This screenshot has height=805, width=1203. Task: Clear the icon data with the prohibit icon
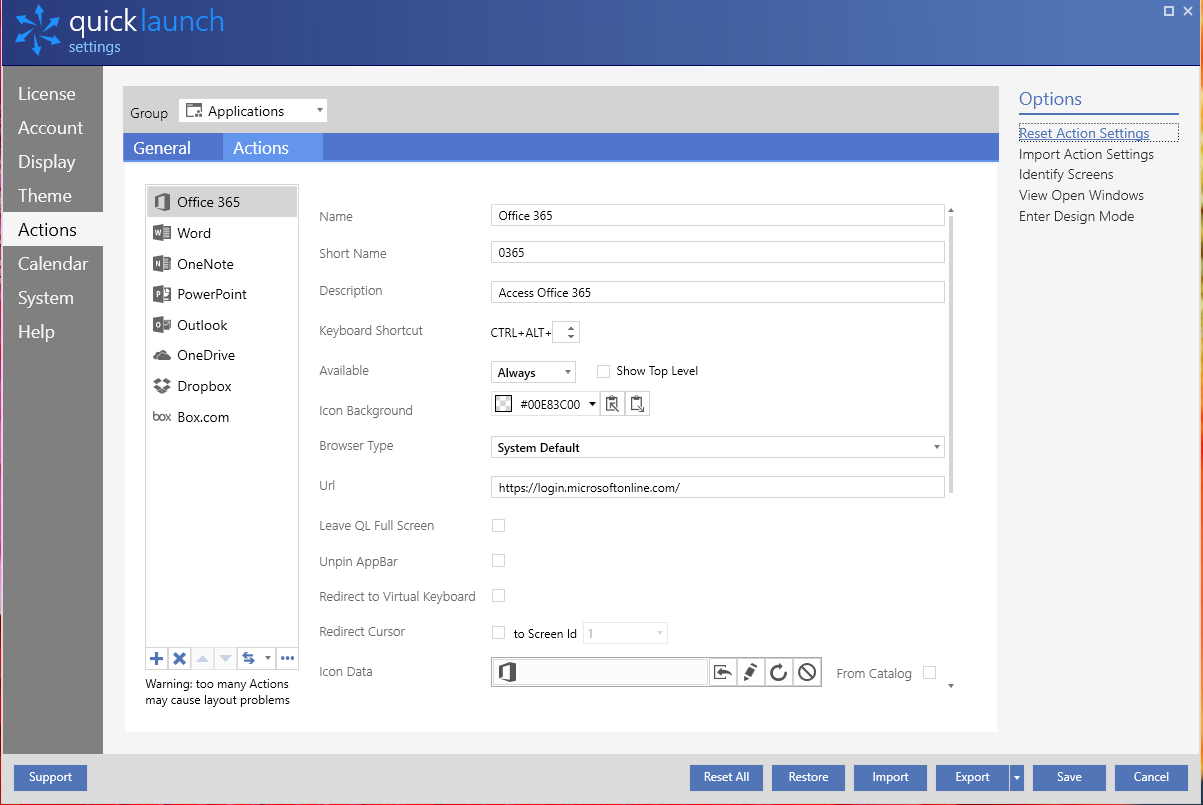click(806, 672)
